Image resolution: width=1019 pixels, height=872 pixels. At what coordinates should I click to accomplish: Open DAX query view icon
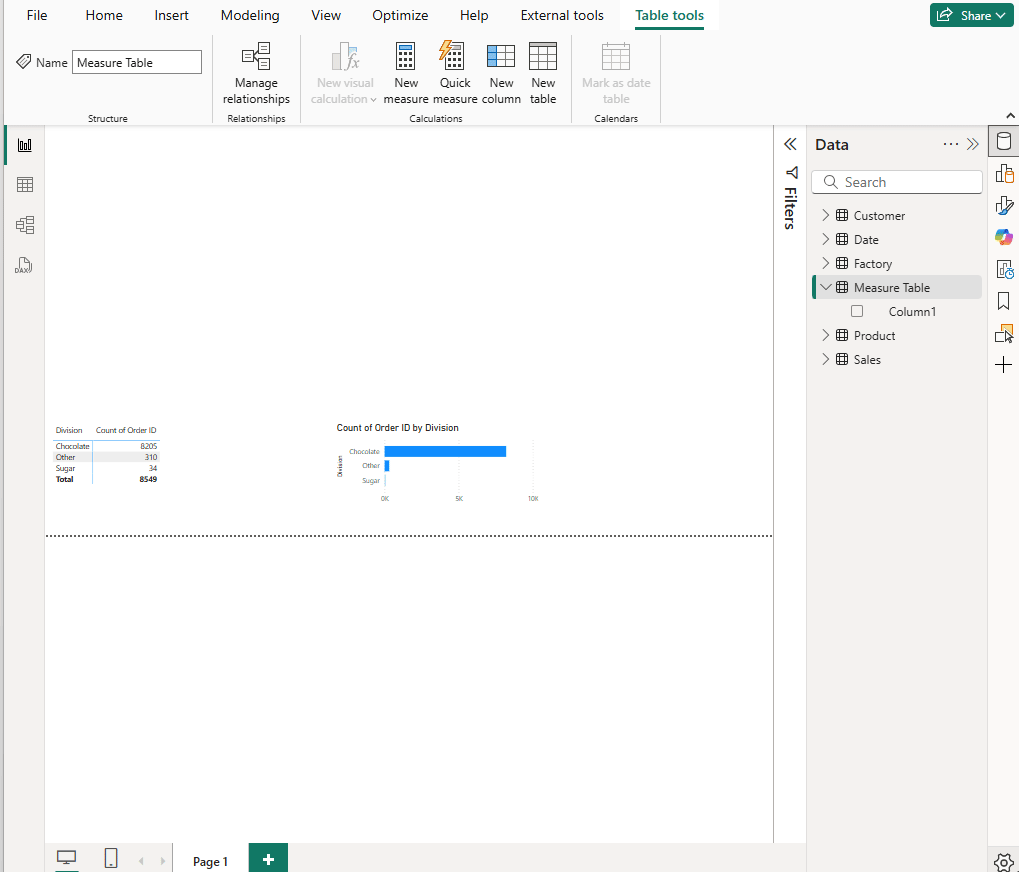pyautogui.click(x=23, y=265)
